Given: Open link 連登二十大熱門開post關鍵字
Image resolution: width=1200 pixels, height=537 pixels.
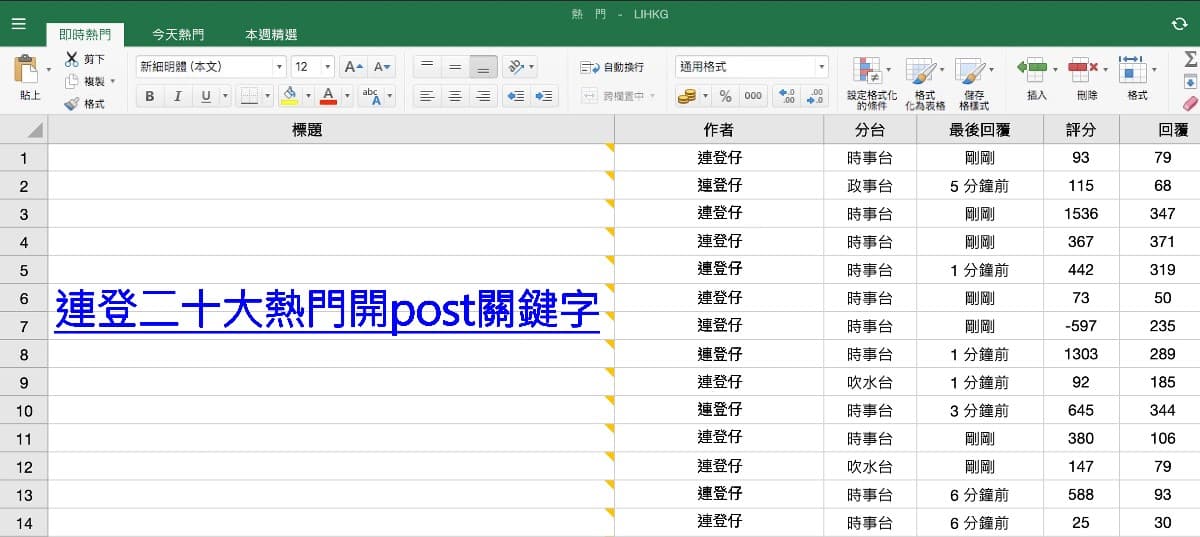Looking at the screenshot, I should click(x=327, y=310).
